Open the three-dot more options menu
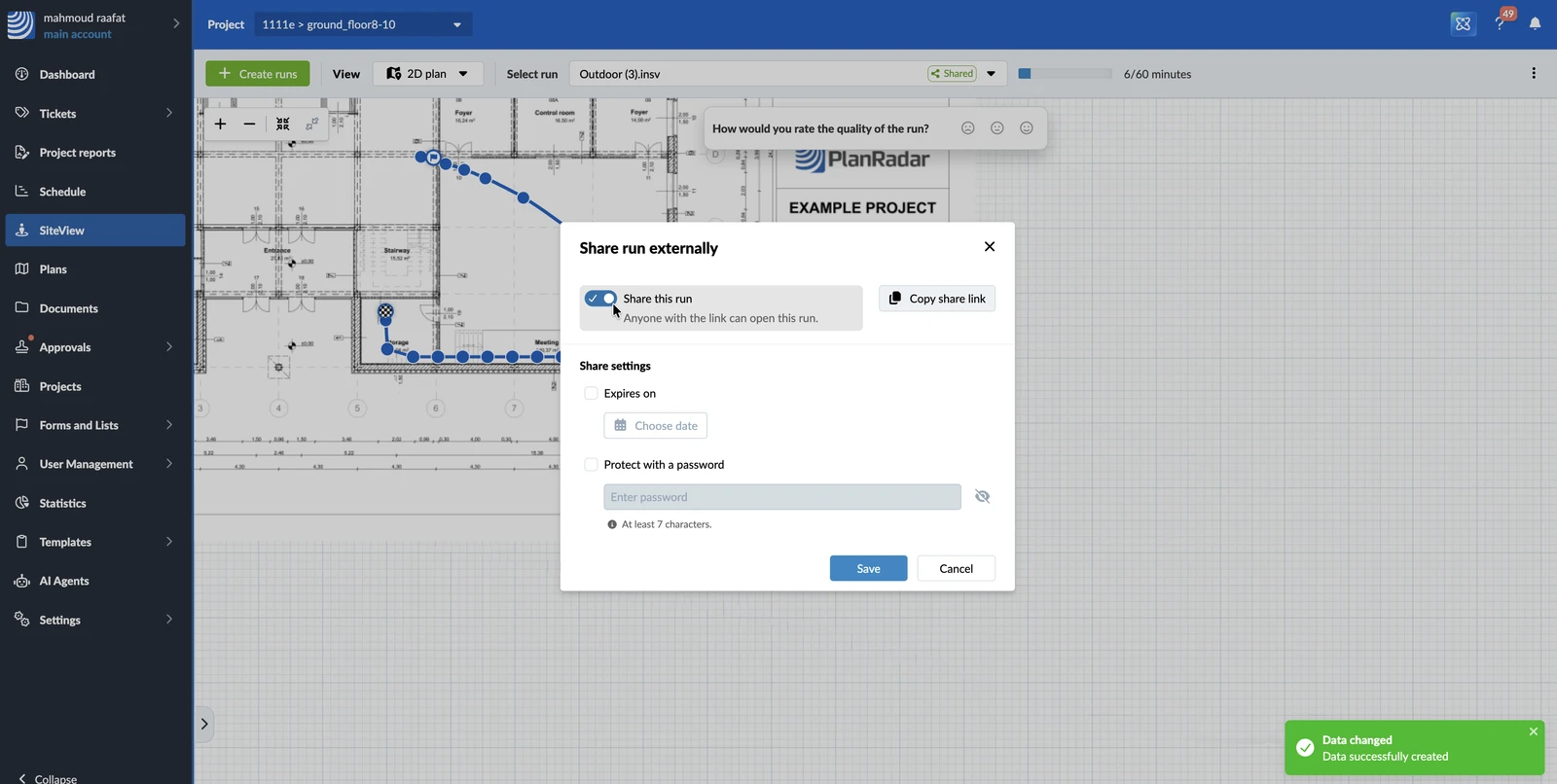The height and width of the screenshot is (784, 1557). coord(1534,74)
